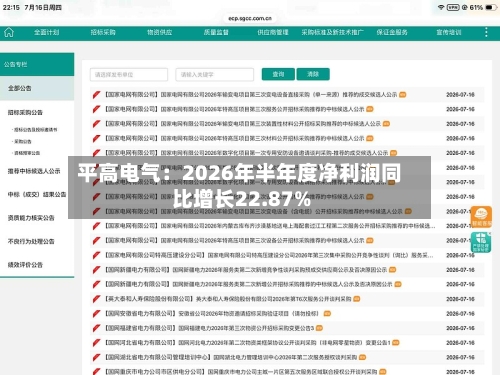The height and width of the screenshot is (375, 500).
Task: Click the 清除 clear button
Action: (313, 74)
